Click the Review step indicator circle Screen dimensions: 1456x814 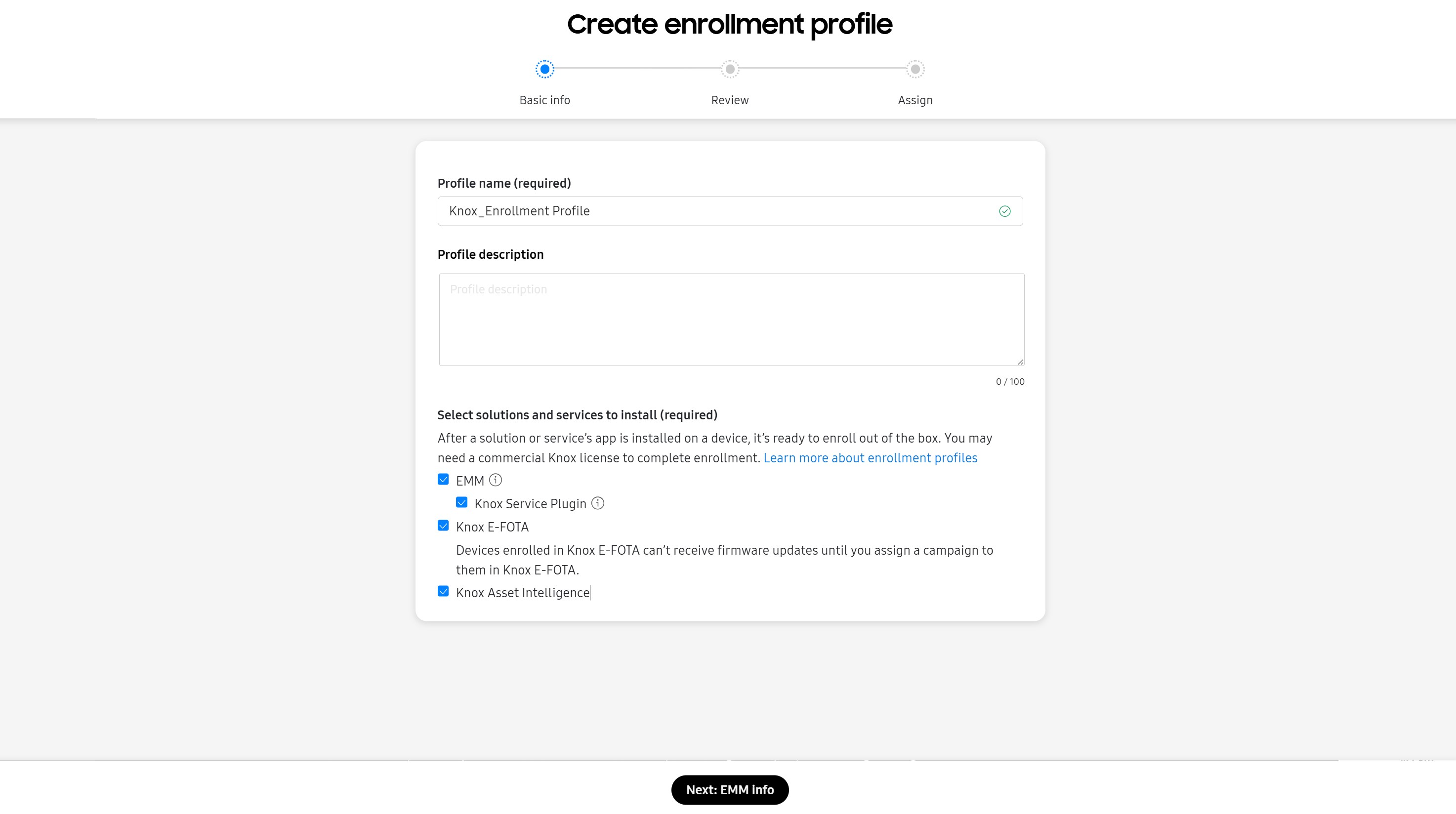[x=729, y=69]
